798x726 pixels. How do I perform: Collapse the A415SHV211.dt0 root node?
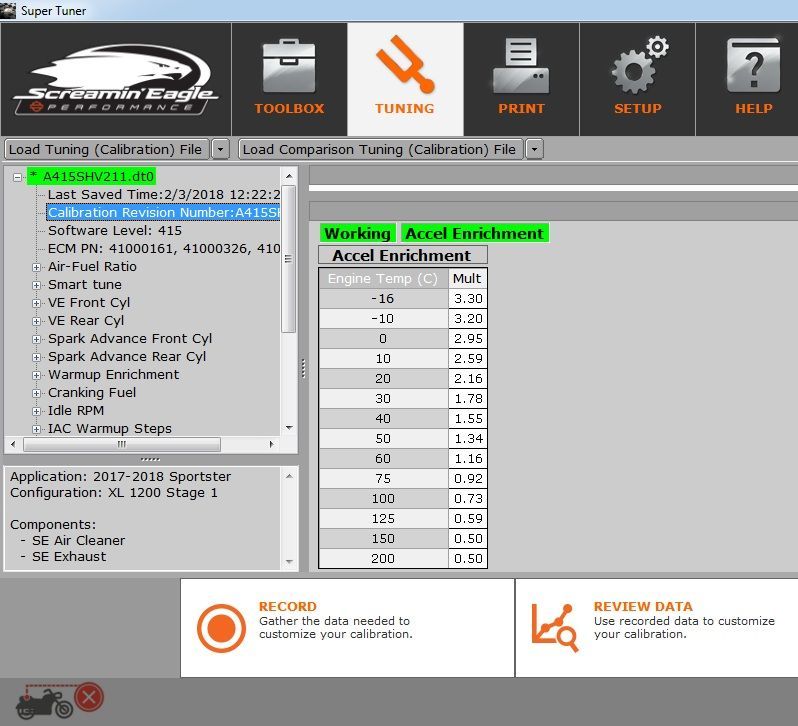[x=17, y=177]
